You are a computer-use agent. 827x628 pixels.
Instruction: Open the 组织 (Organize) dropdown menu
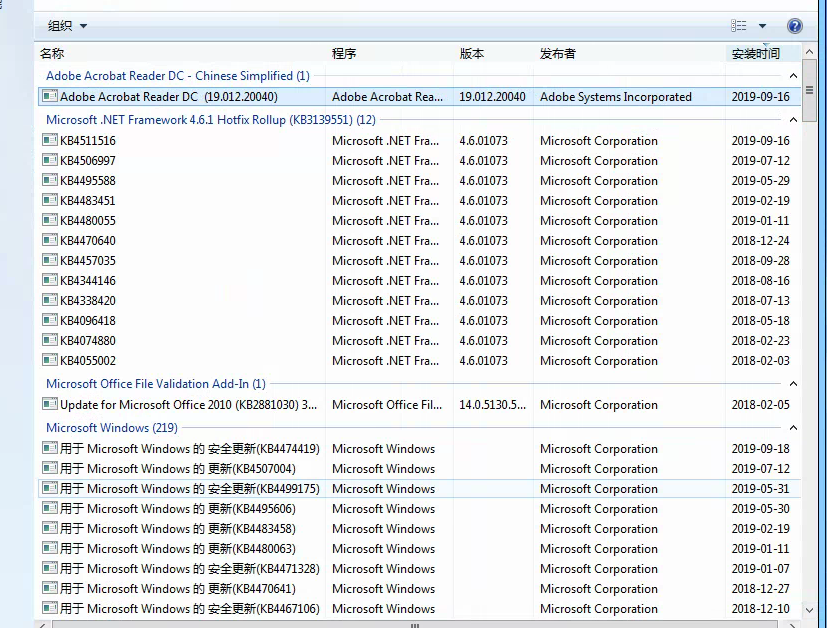tap(67, 26)
